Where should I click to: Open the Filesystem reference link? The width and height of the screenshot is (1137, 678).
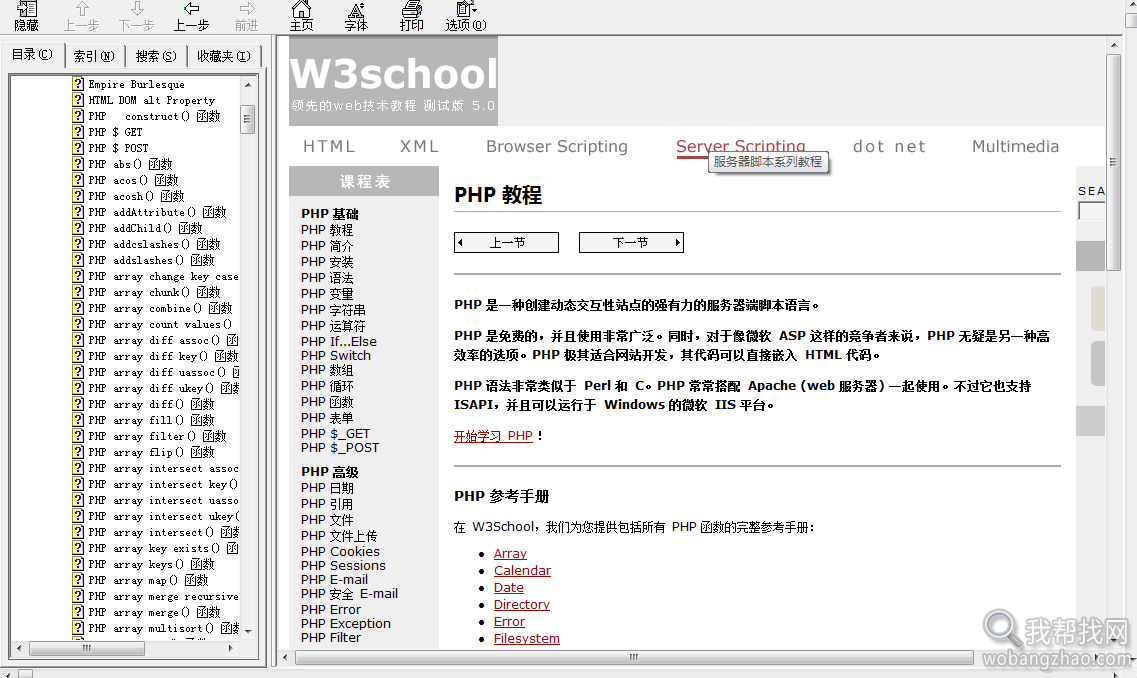(526, 639)
